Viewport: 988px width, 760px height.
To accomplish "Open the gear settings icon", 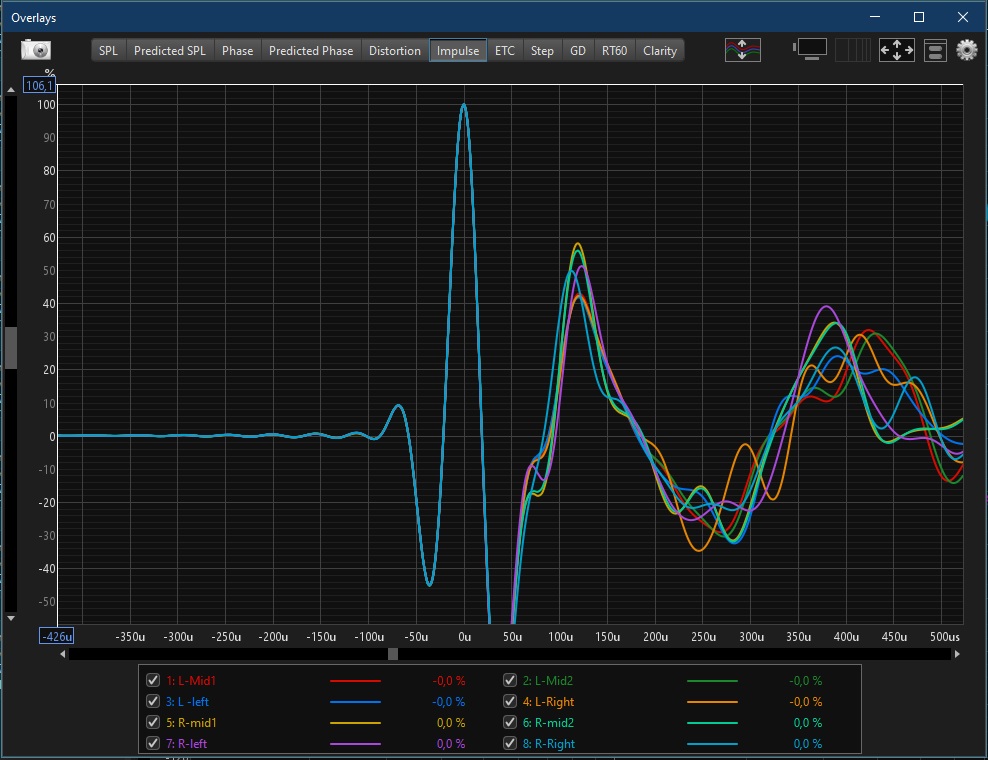I will (966, 50).
